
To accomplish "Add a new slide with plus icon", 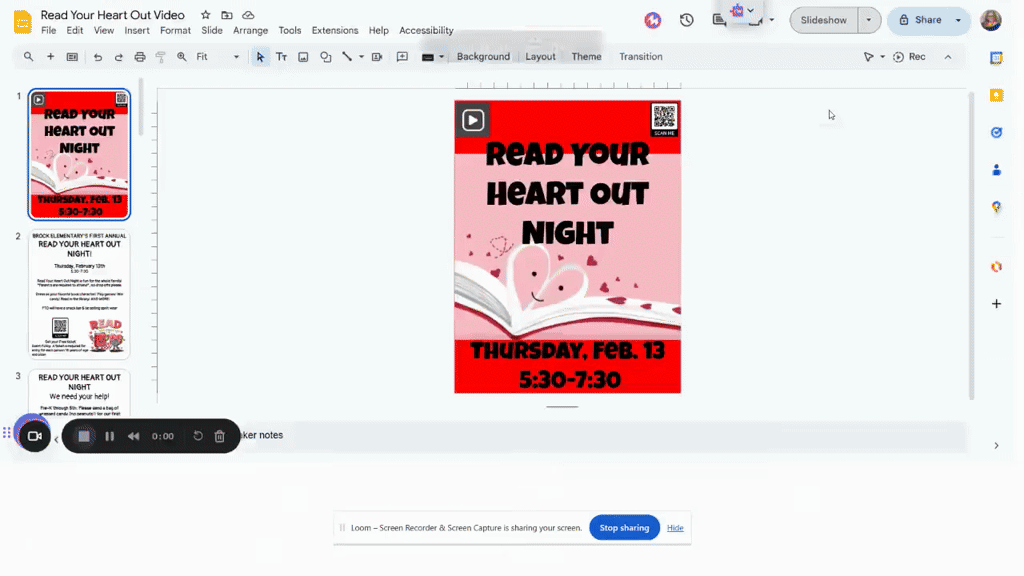I will tap(50, 57).
